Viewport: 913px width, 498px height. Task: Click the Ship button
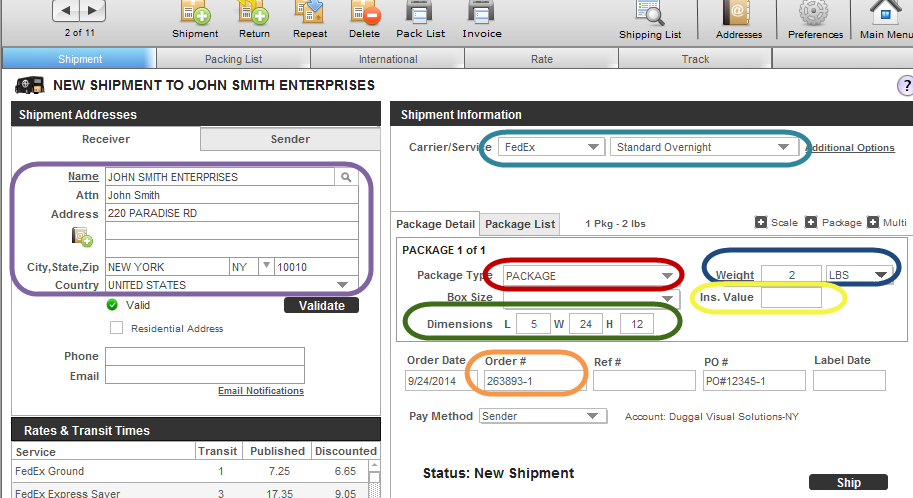[x=848, y=482]
